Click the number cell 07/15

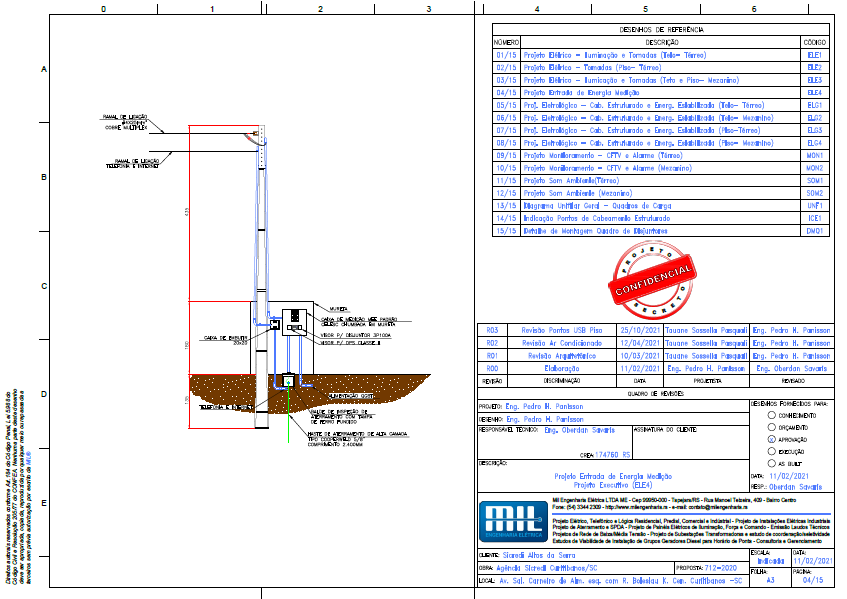[x=506, y=130]
